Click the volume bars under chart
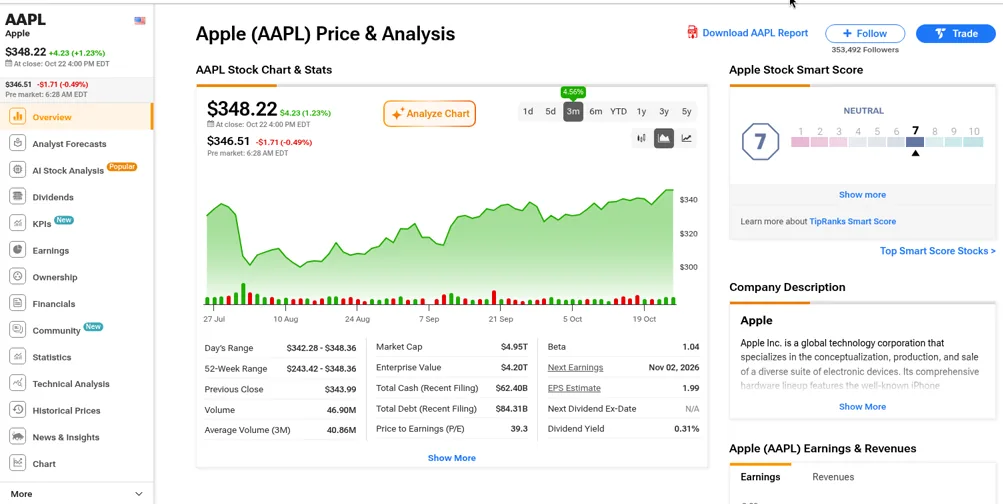Viewport: 1003px width, 504px height. 440,295
